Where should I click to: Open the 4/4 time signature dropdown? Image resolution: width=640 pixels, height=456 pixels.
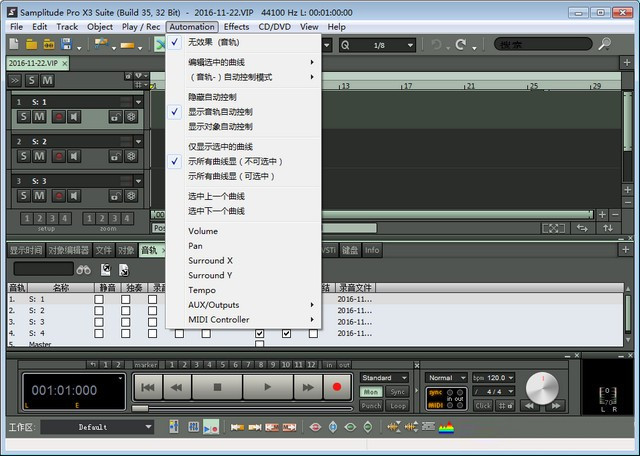coord(493,391)
